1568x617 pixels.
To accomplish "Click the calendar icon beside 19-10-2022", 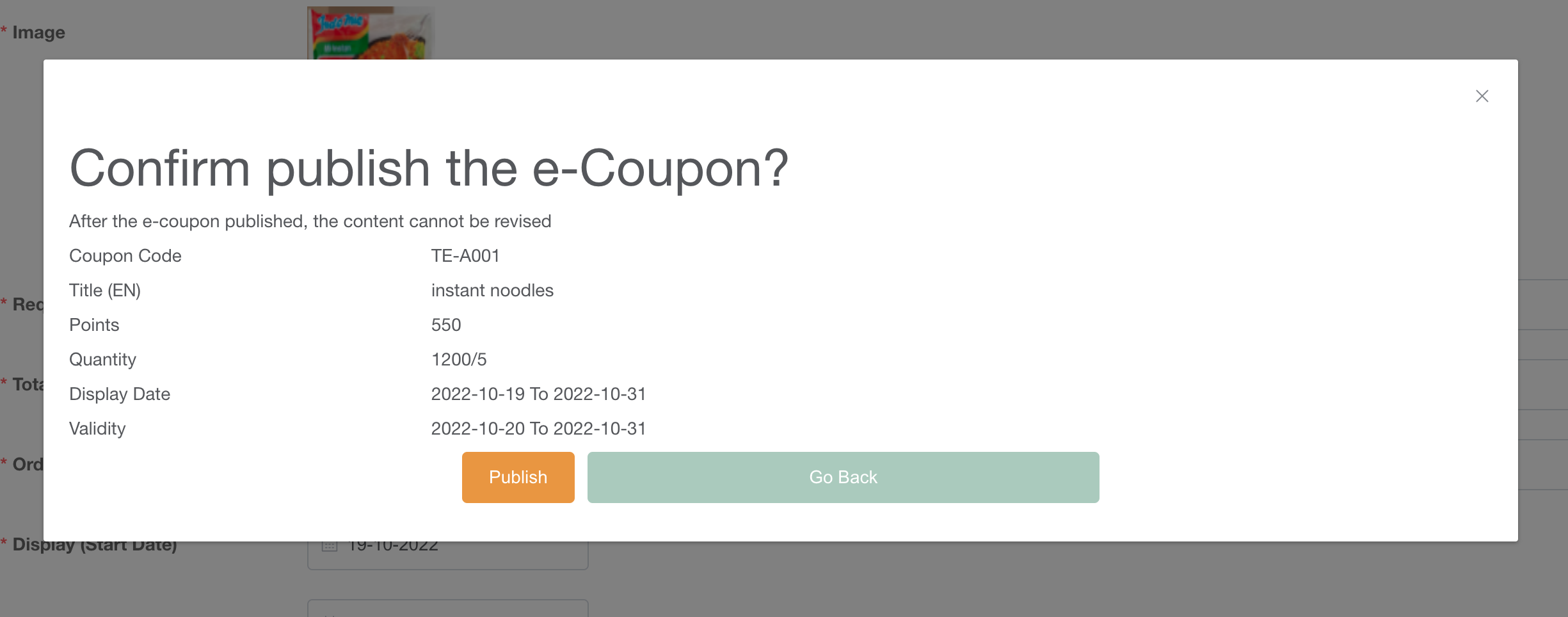I will 329,546.
